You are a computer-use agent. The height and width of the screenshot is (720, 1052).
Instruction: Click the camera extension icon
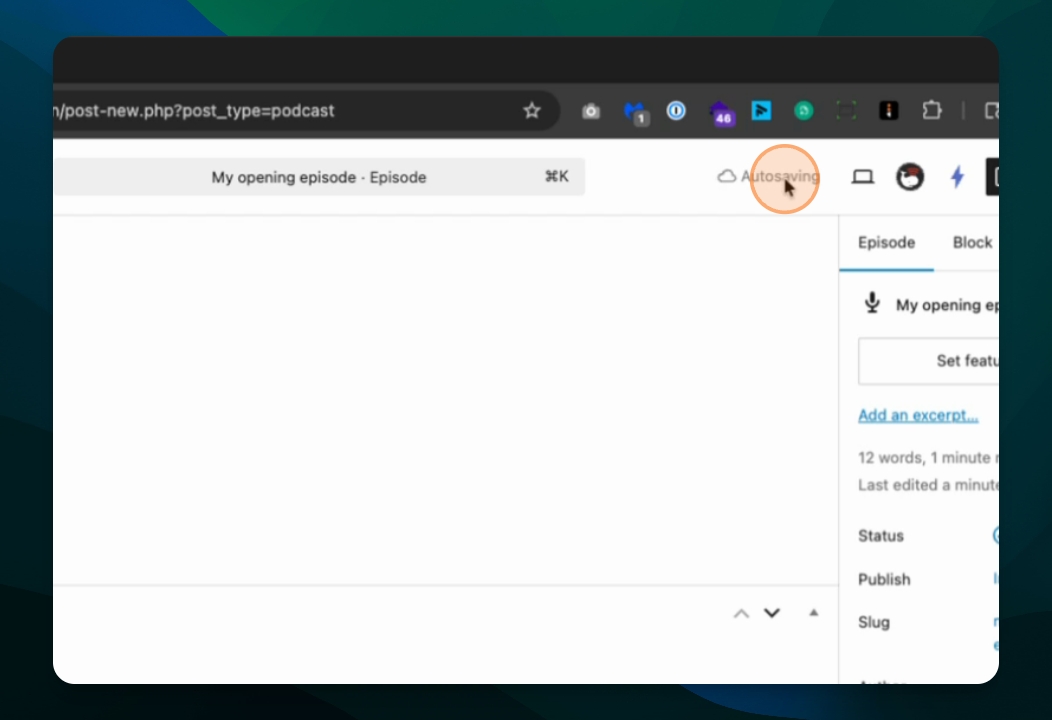591,111
